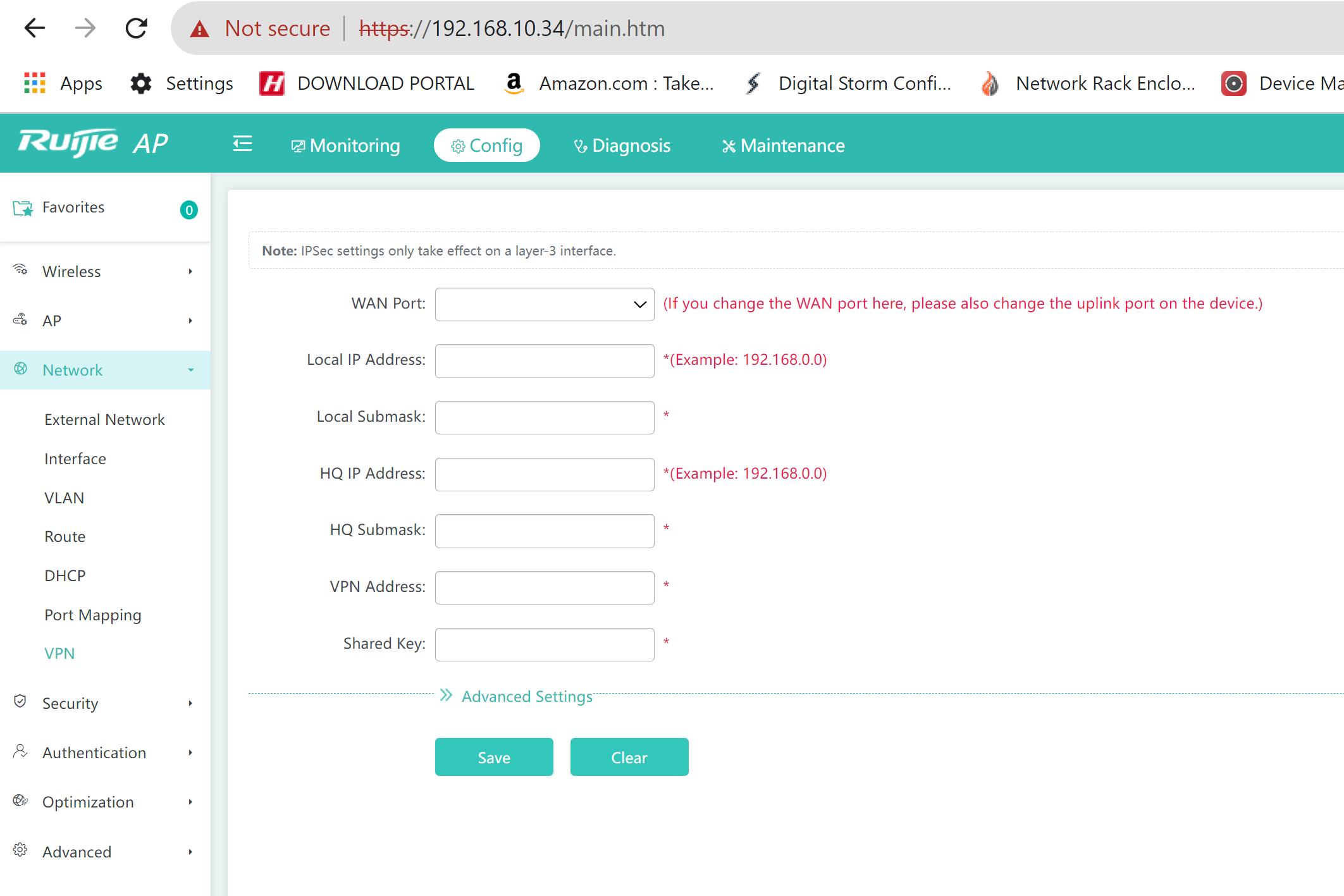Open the Apps grid bookmark icon

(x=35, y=83)
